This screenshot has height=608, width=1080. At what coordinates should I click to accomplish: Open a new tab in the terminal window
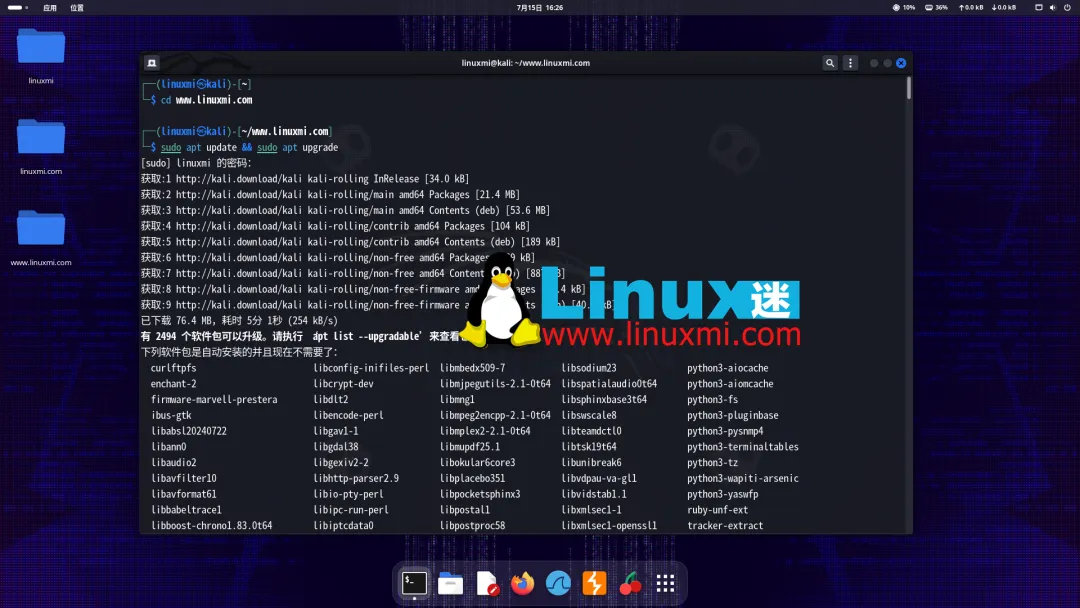[152, 63]
